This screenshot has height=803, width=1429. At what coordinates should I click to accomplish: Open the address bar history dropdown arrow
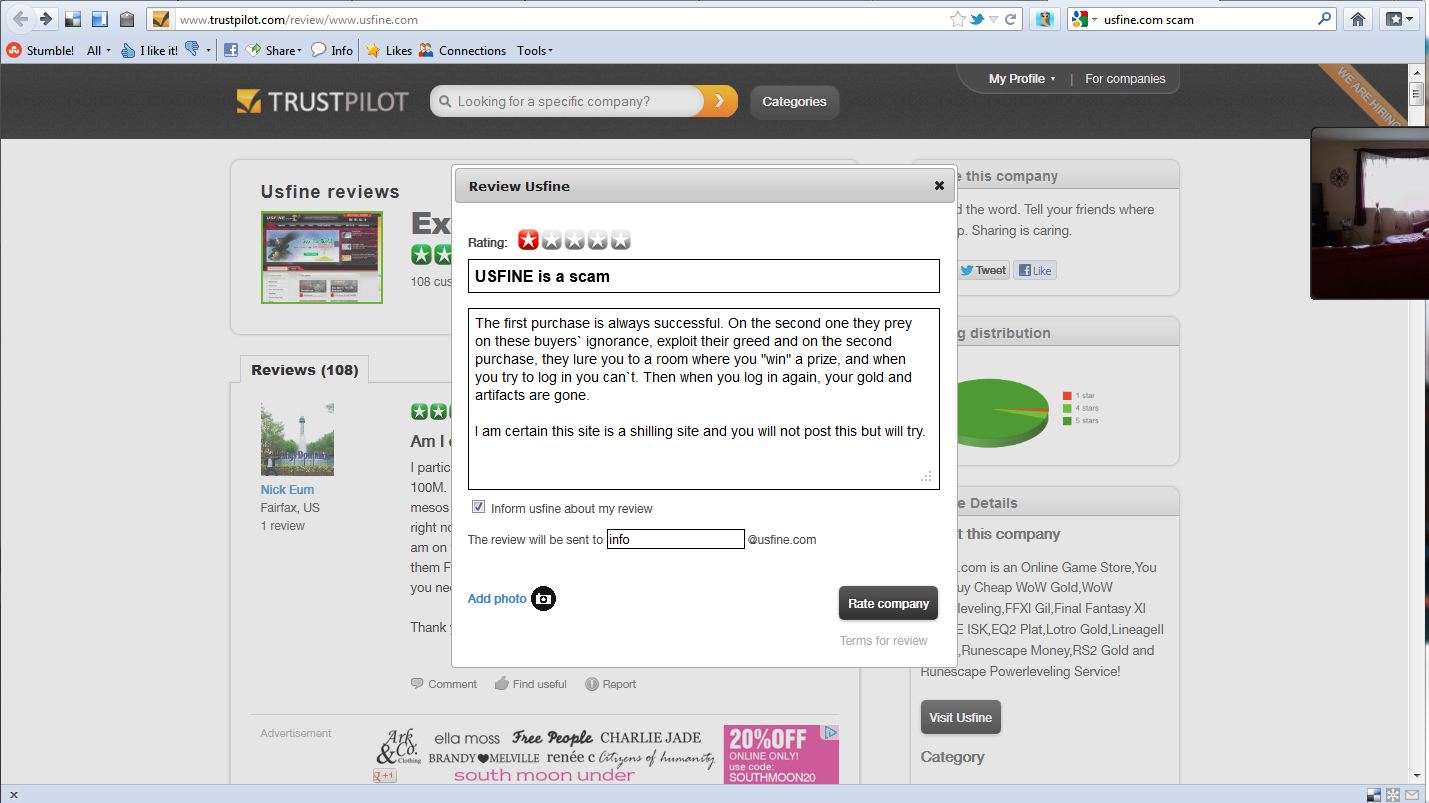coord(994,19)
